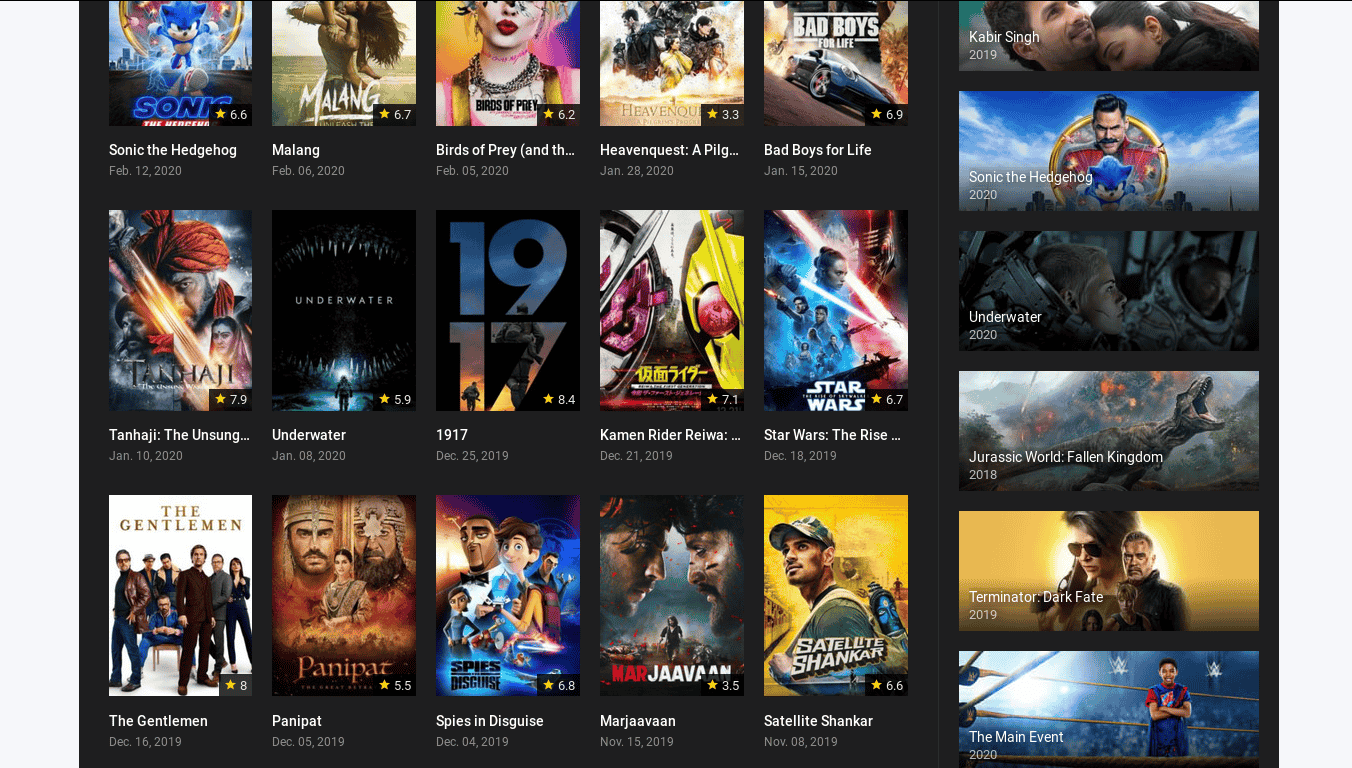
Task: Click the Spies in Disguise poster
Action: click(508, 595)
